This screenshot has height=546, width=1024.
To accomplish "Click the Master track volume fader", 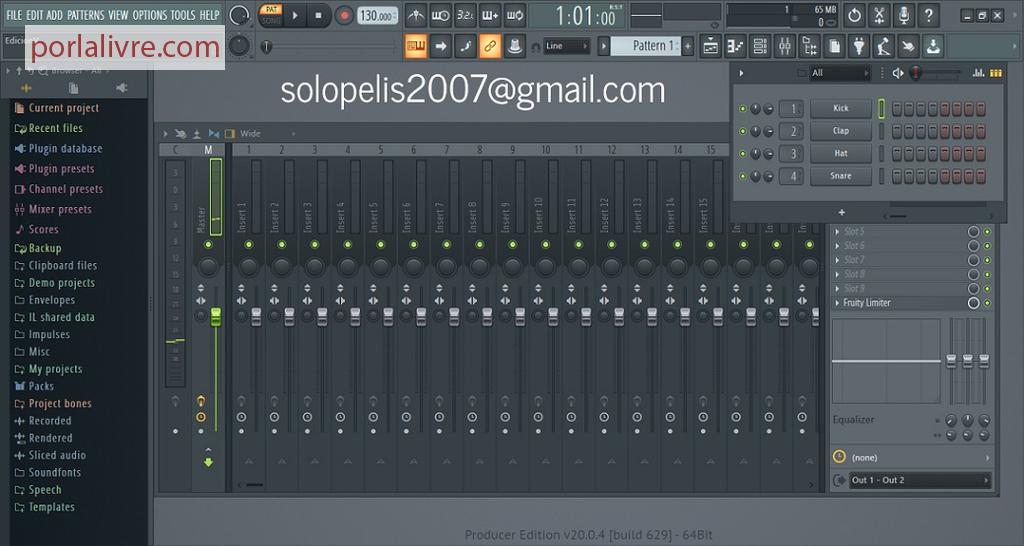I will pyautogui.click(x=216, y=317).
